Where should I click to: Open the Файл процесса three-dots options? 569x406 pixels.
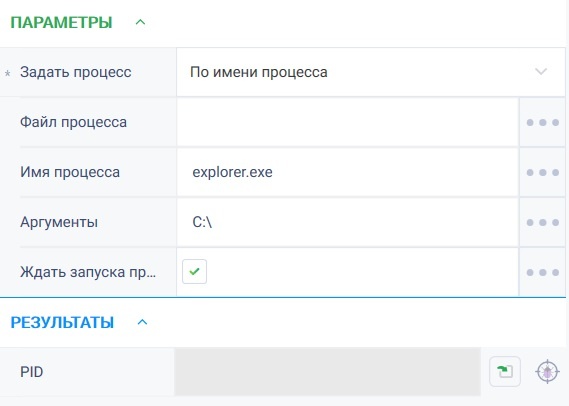[x=543, y=122]
